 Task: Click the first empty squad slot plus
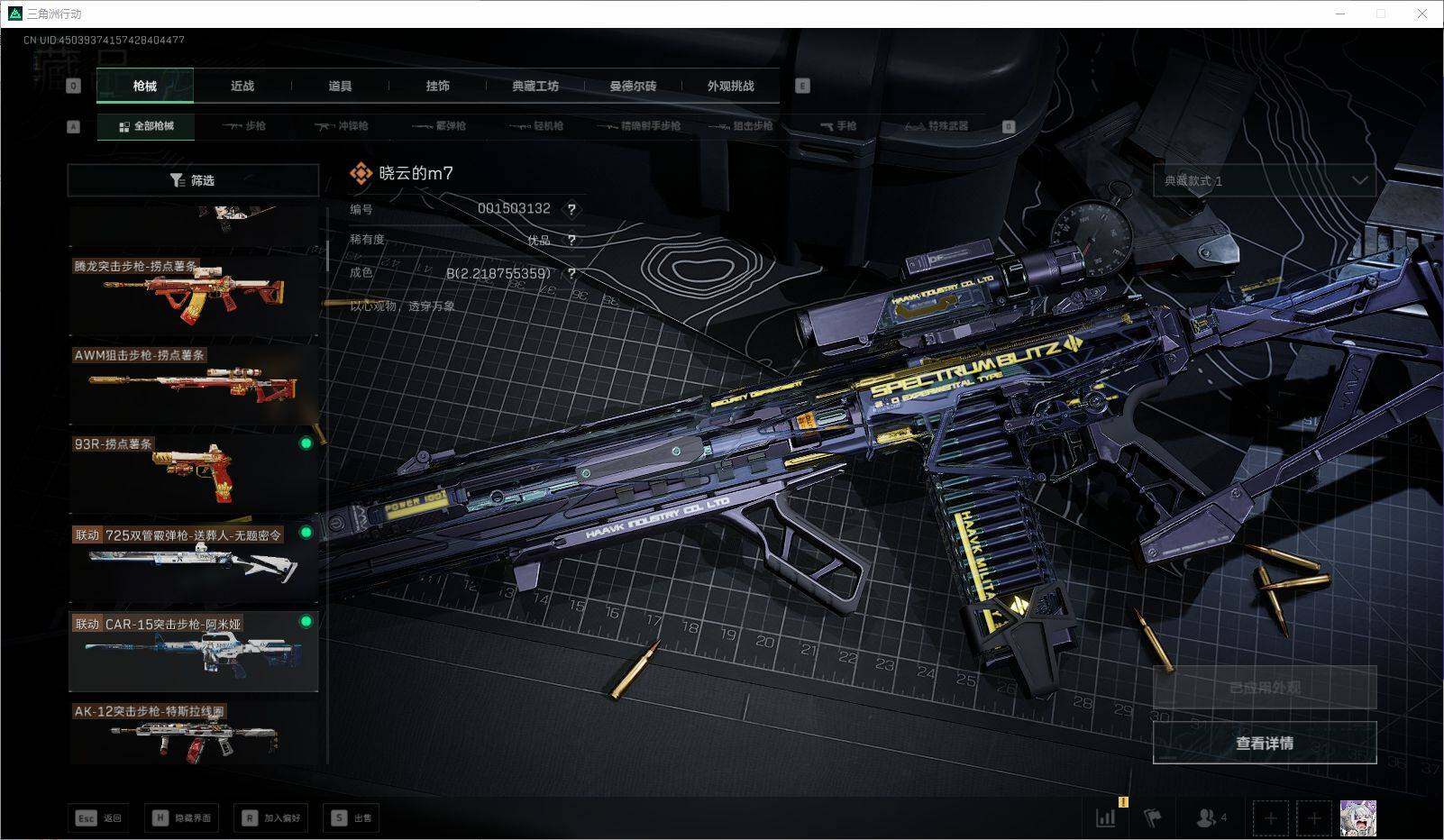[x=1270, y=818]
